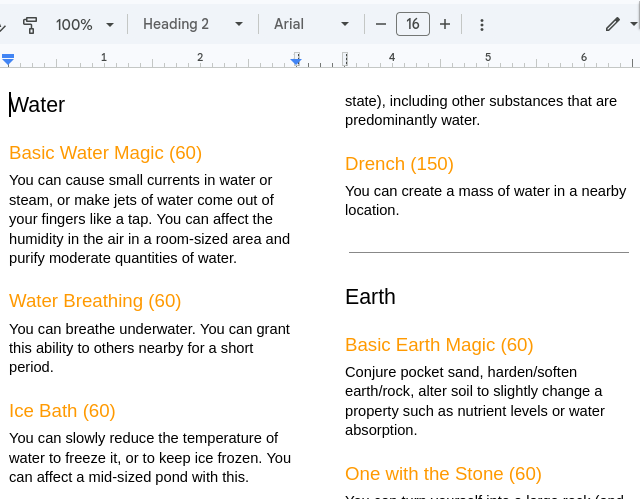Open the Arial font dropdown

pyautogui.click(x=311, y=24)
